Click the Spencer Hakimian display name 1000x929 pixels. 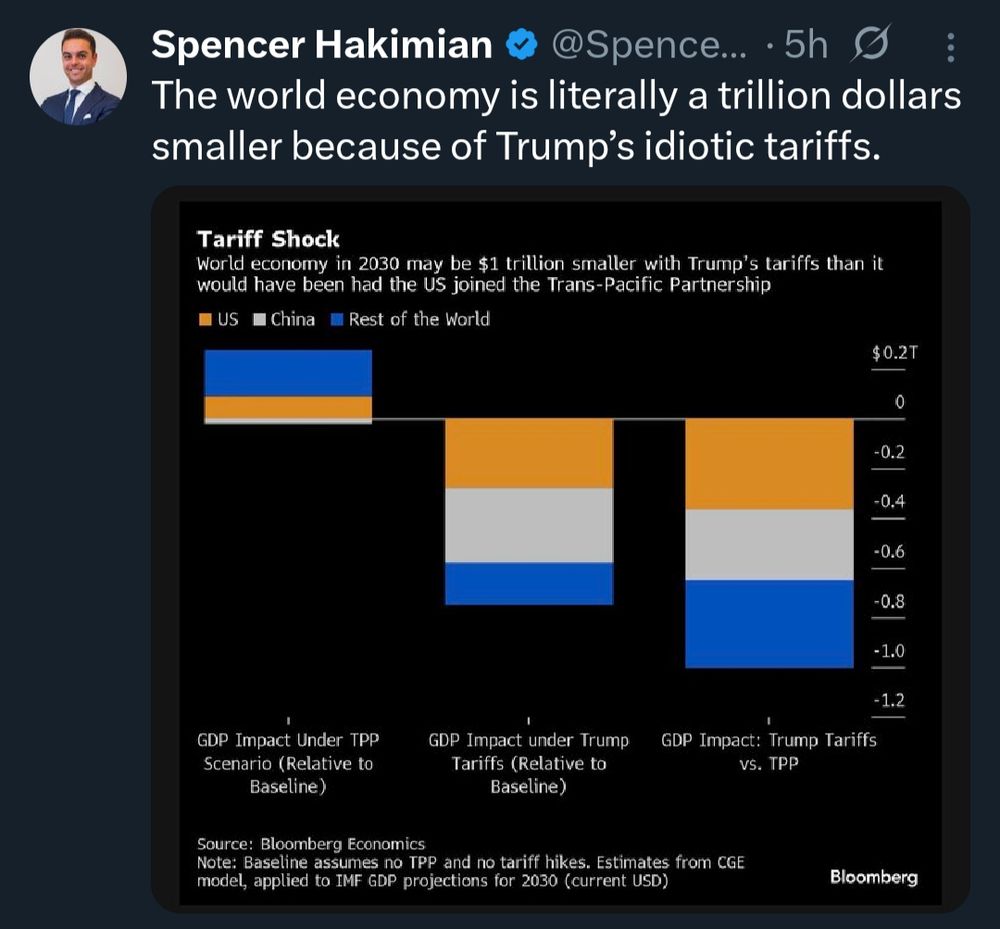coord(322,45)
